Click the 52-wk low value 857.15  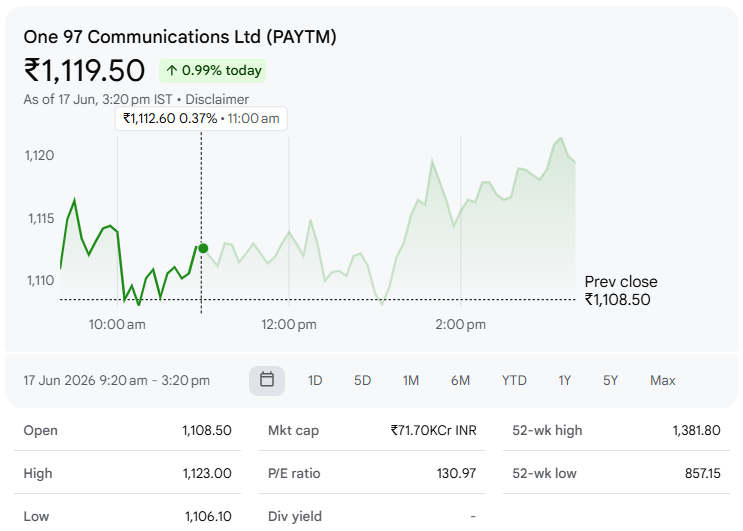click(x=703, y=474)
